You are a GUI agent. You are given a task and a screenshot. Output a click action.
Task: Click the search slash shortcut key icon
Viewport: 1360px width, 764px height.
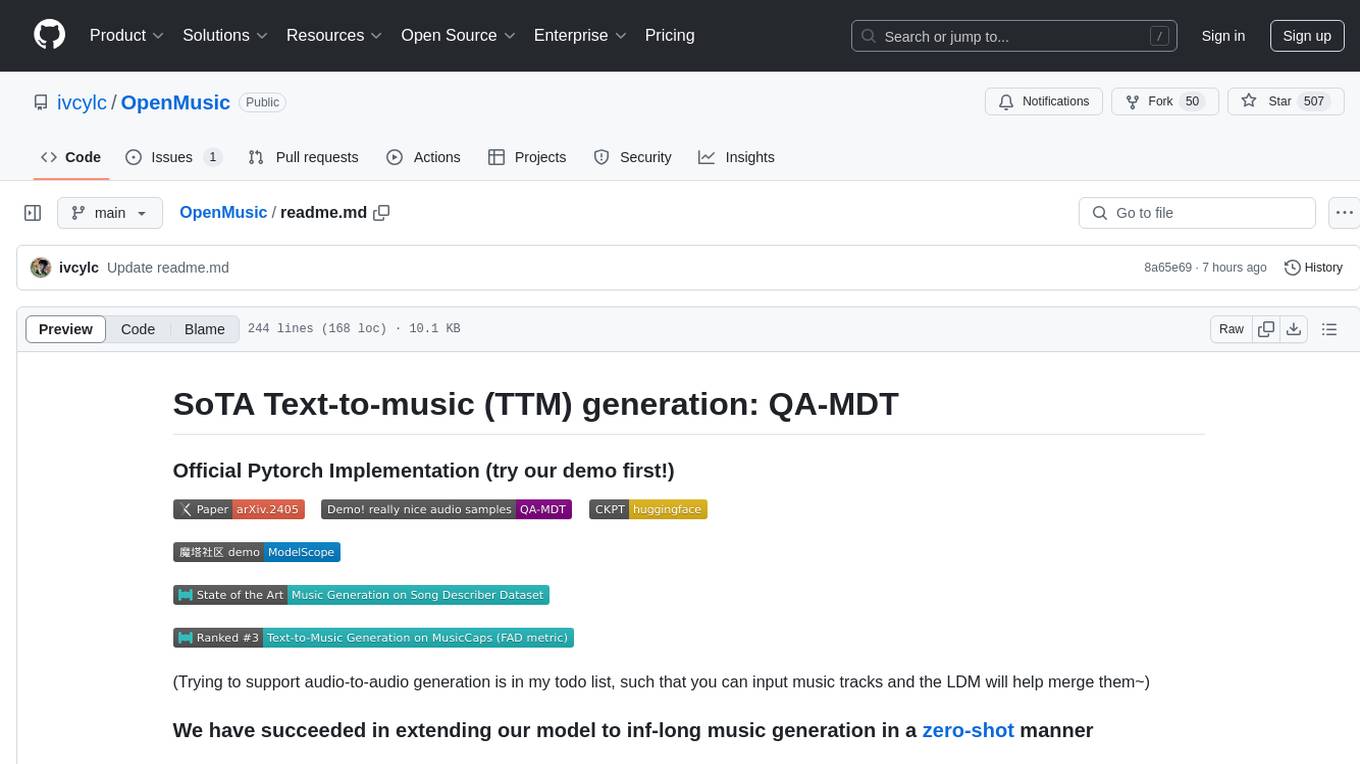(1159, 36)
